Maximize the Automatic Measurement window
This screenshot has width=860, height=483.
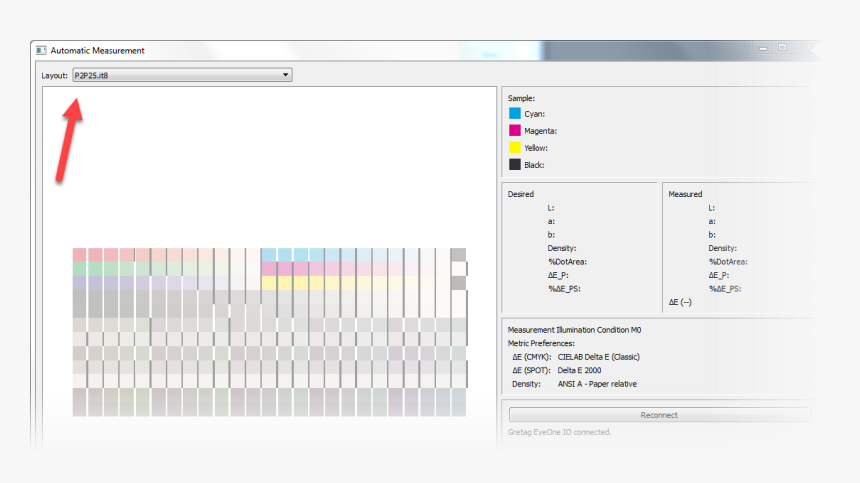(x=782, y=47)
